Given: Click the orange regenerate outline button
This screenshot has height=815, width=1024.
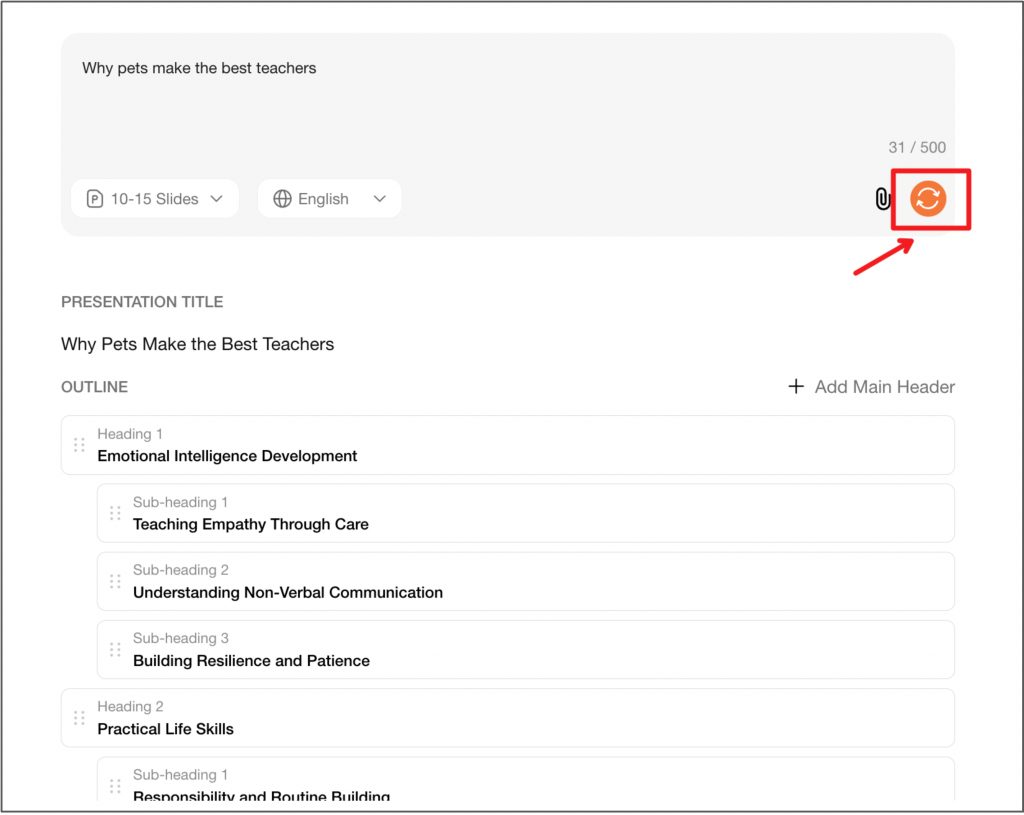Looking at the screenshot, I should pos(928,199).
